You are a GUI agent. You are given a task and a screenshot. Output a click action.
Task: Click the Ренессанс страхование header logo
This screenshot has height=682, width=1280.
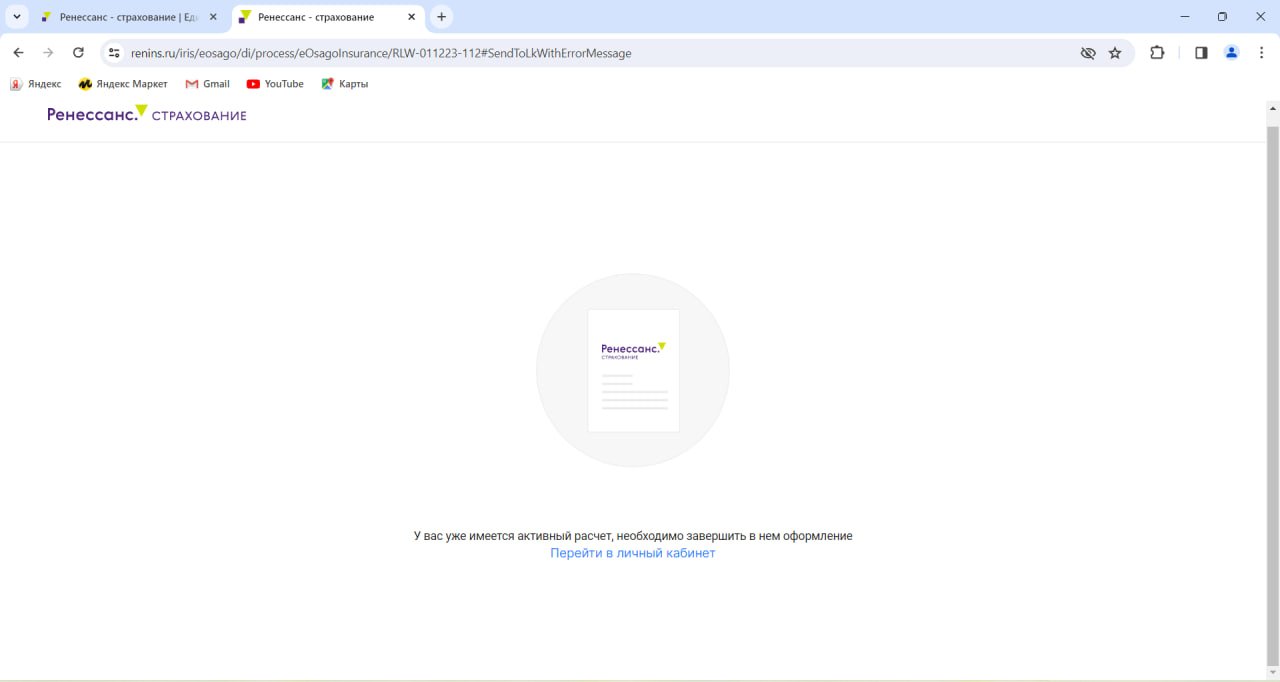(x=147, y=114)
